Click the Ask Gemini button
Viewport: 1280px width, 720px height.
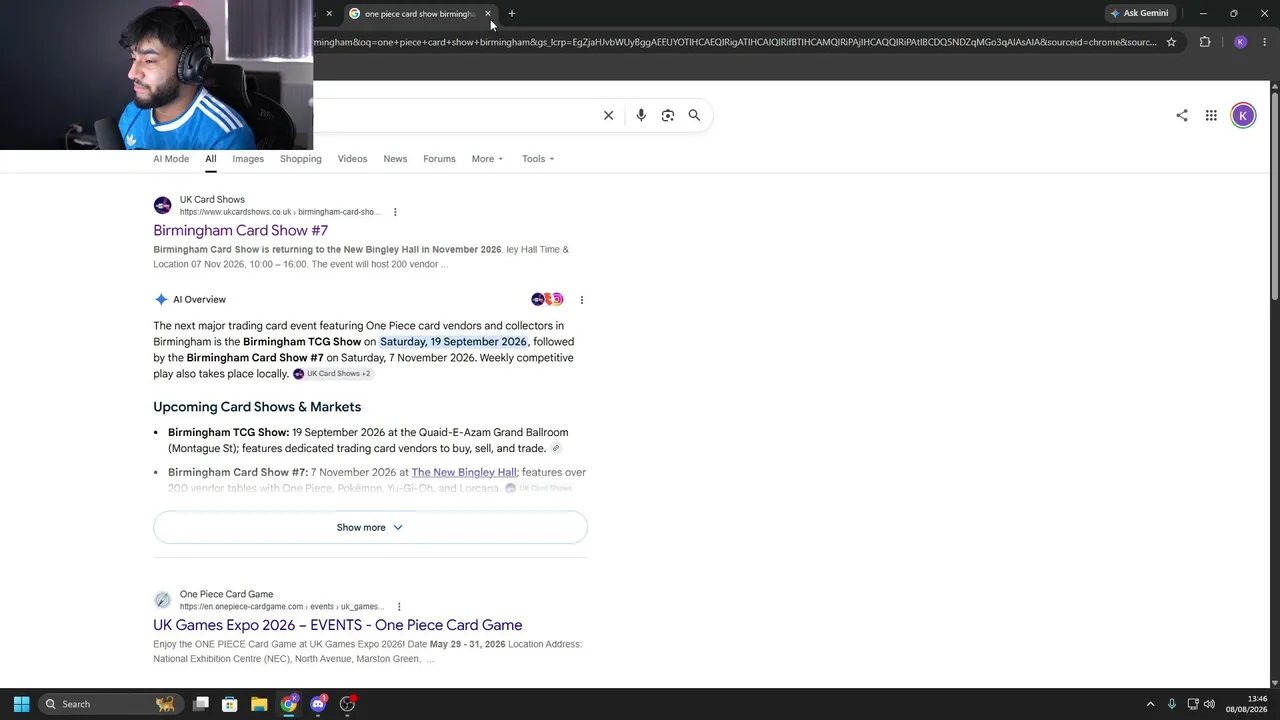pyautogui.click(x=1139, y=13)
